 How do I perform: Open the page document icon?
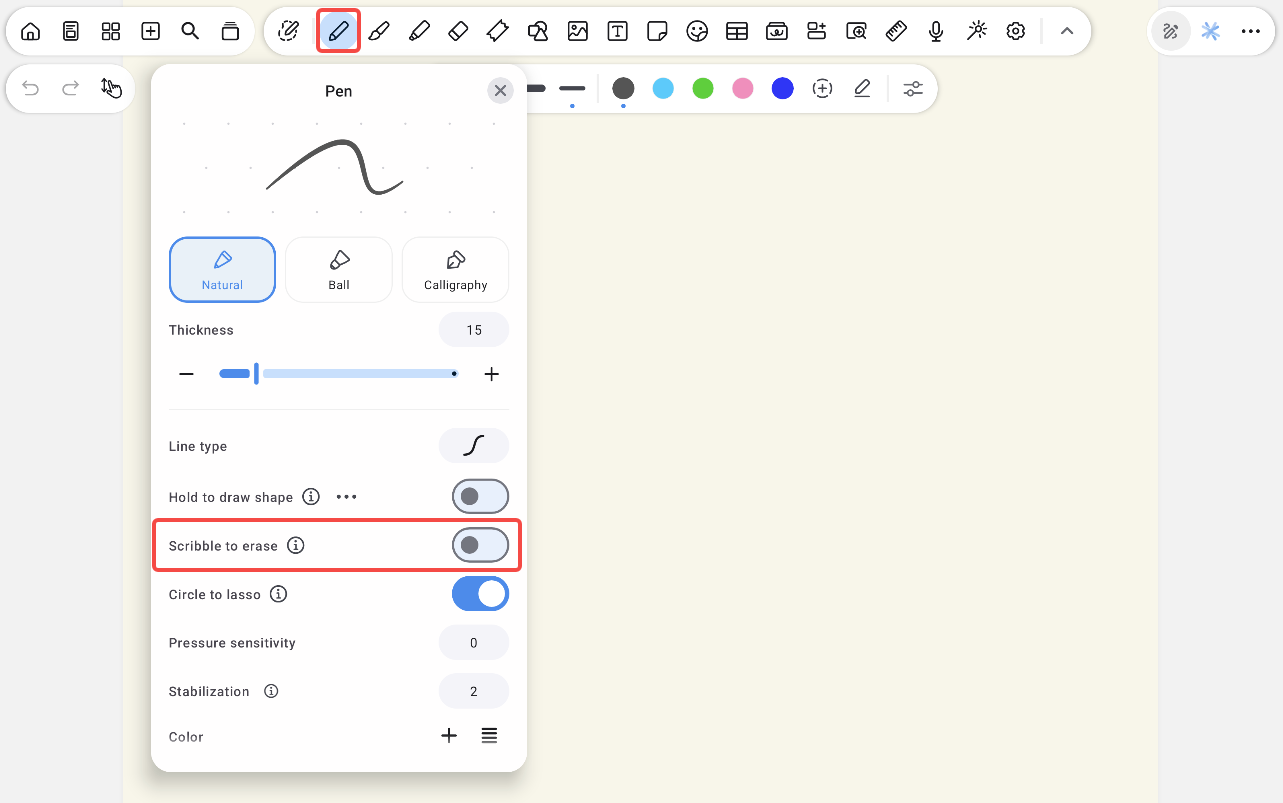(71, 31)
